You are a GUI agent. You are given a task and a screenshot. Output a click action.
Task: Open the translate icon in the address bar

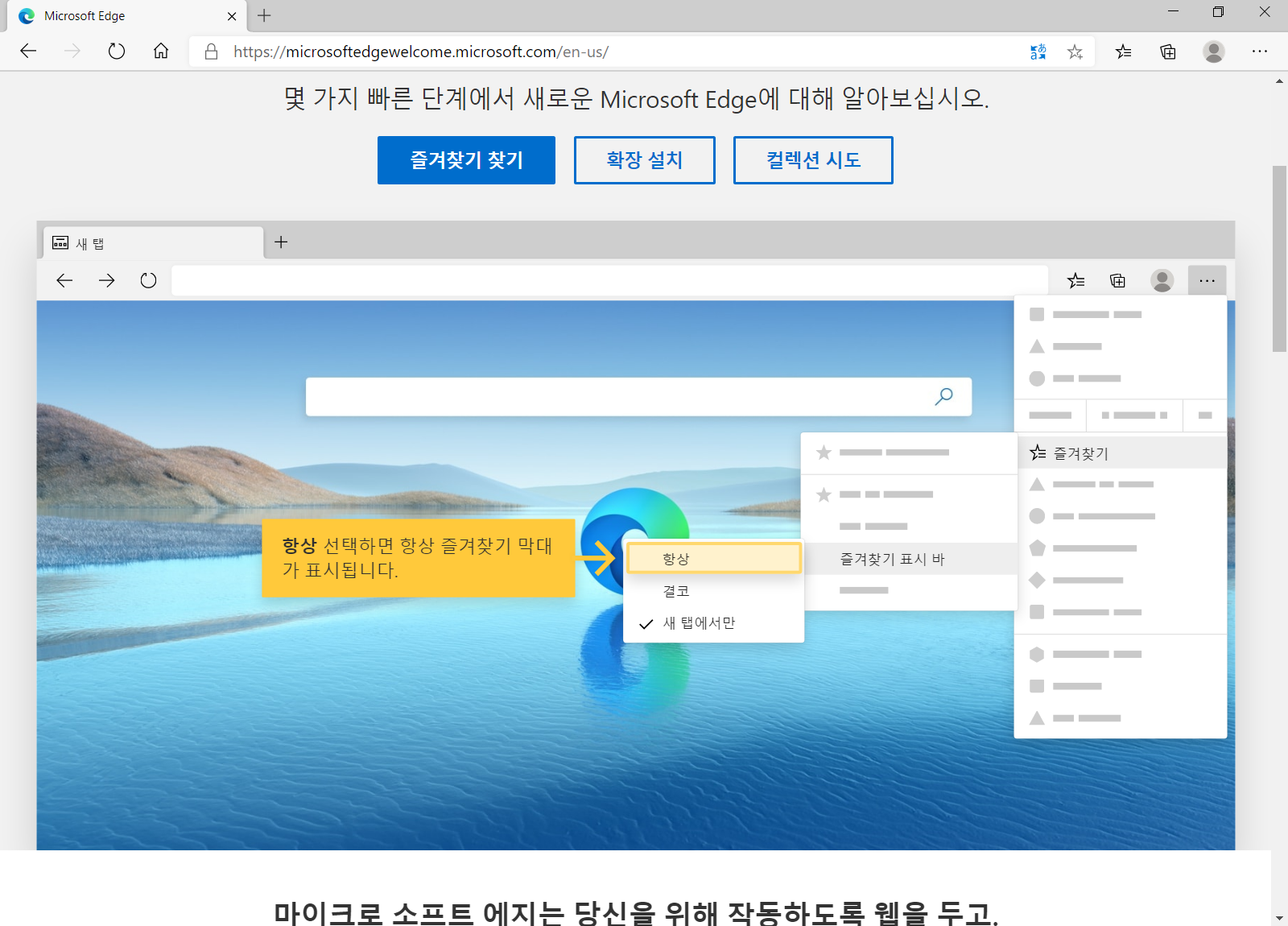[x=1038, y=52]
